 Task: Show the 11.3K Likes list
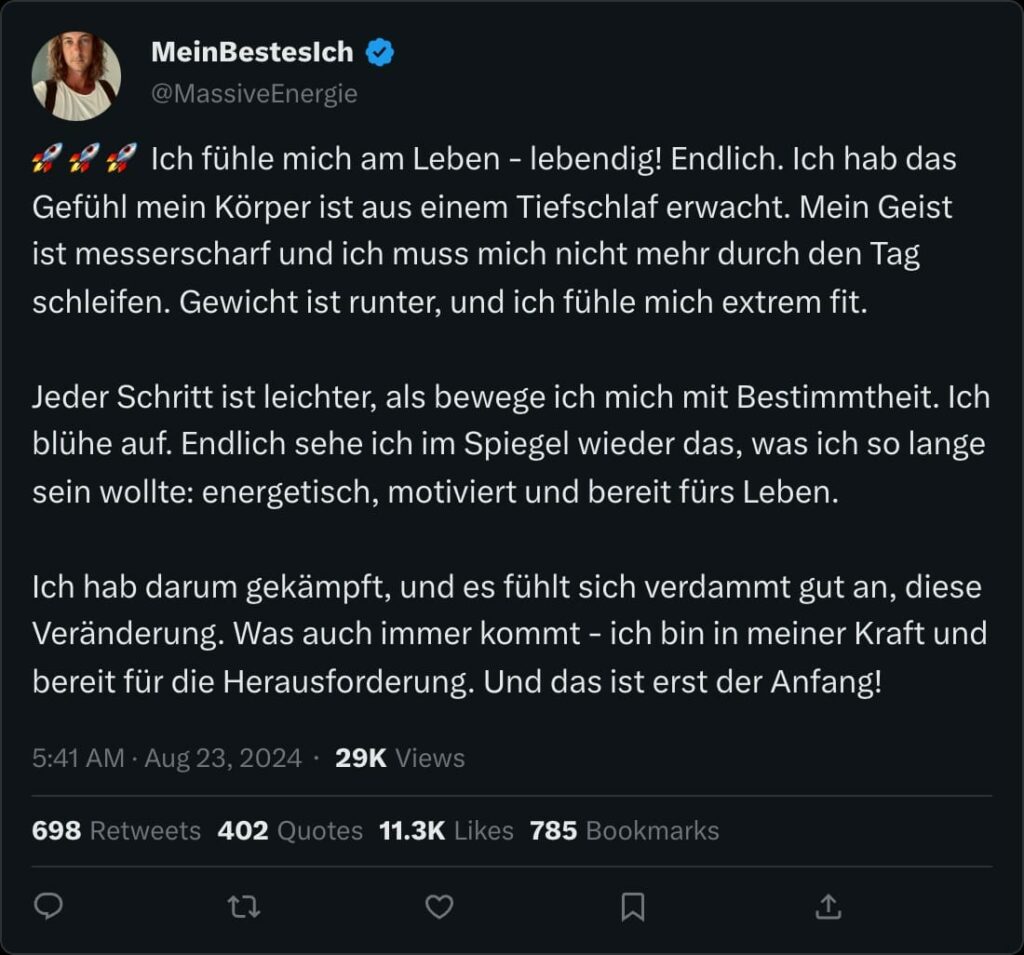click(446, 830)
